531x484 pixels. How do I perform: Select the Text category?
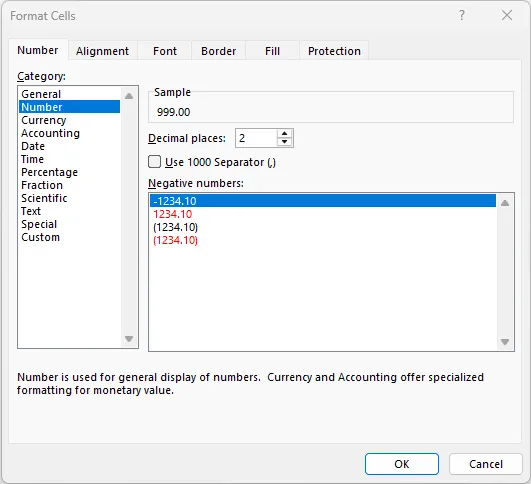pos(69,211)
